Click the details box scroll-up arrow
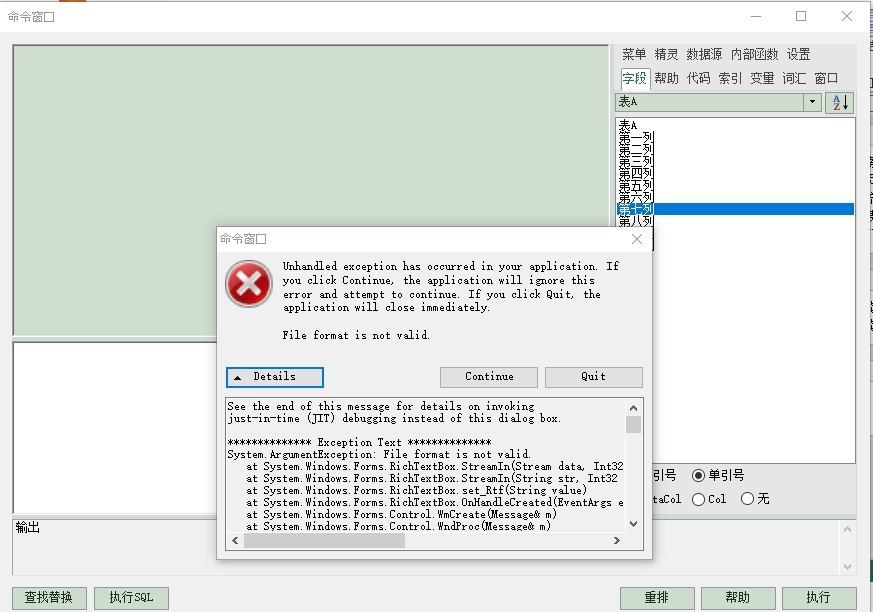This screenshot has width=873, height=612. pyautogui.click(x=634, y=408)
